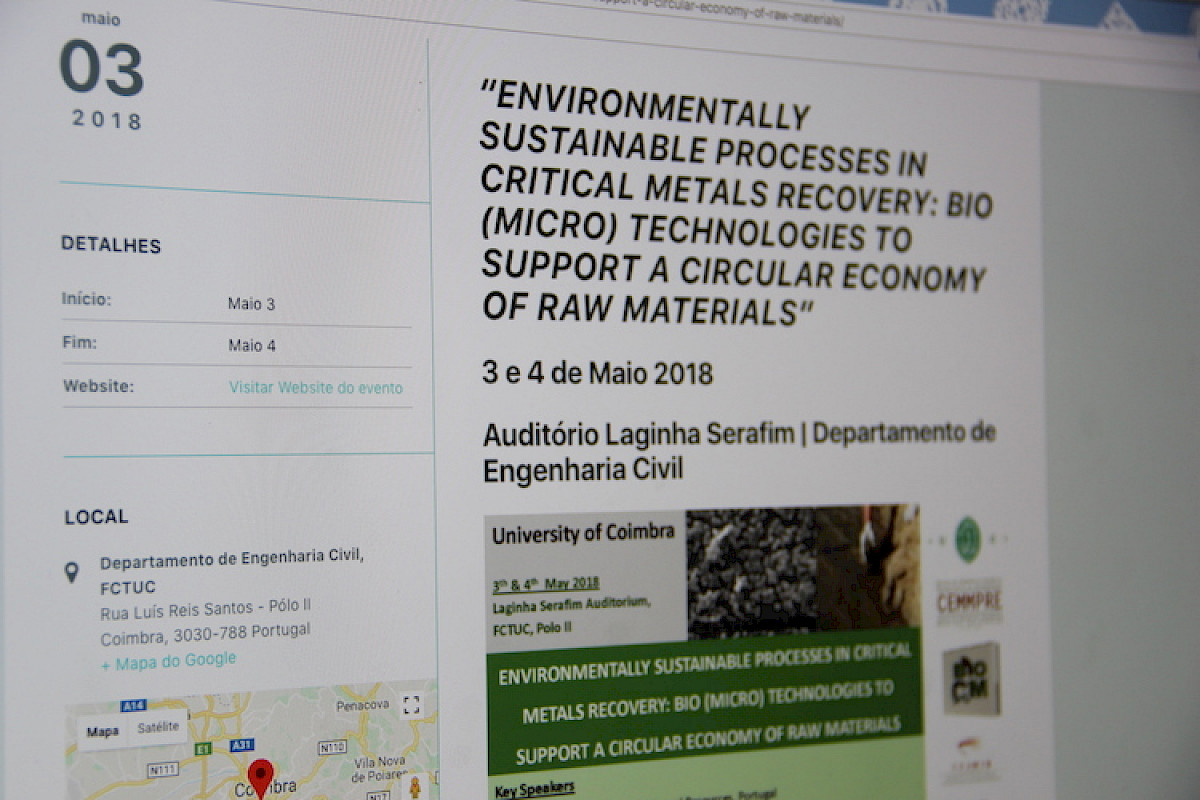Click the Início value "Maio 3"
1200x800 pixels.
click(x=251, y=303)
